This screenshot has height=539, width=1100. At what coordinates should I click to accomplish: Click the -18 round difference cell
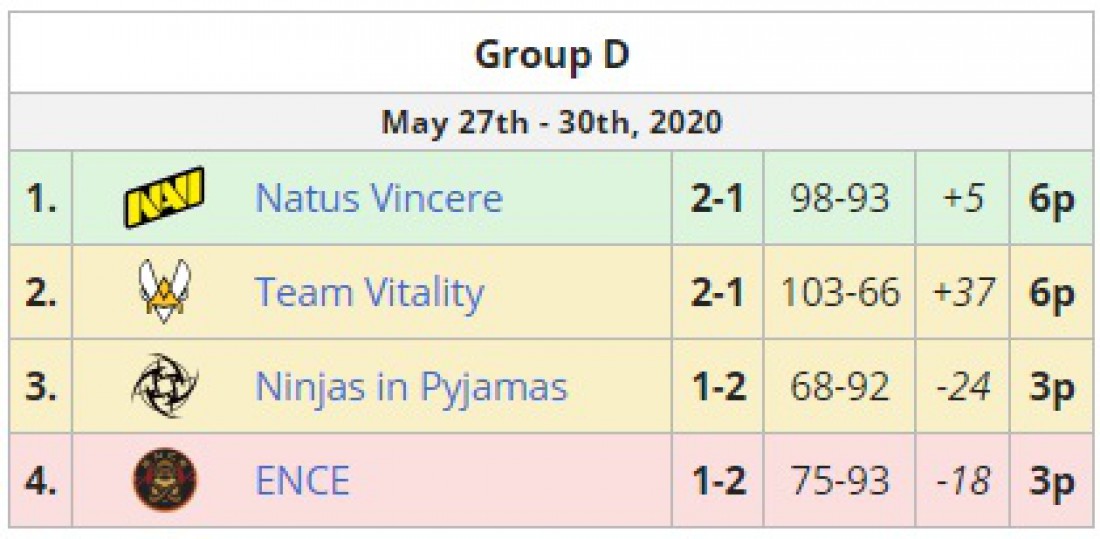point(962,481)
